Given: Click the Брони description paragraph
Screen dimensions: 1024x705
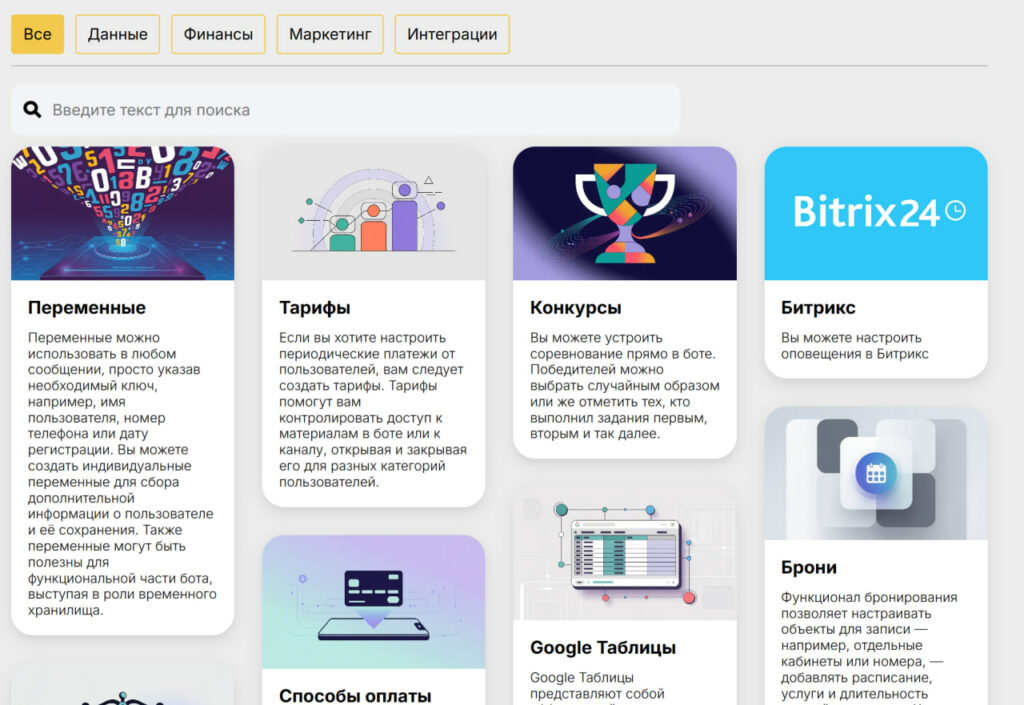Looking at the screenshot, I should 869,646.
